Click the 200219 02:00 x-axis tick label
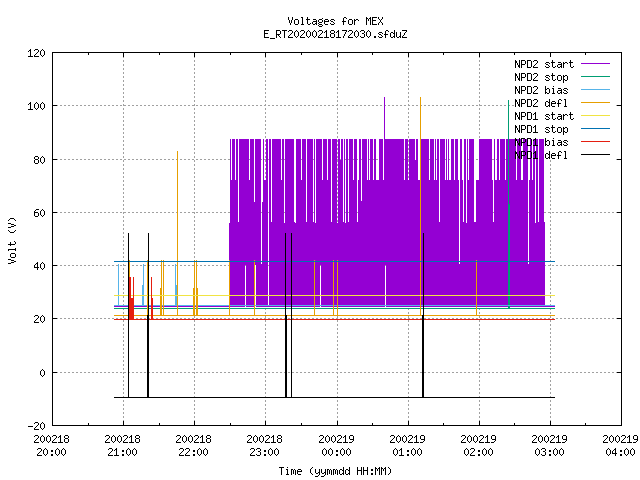Viewport: 640px width, 480px height. coord(478,446)
